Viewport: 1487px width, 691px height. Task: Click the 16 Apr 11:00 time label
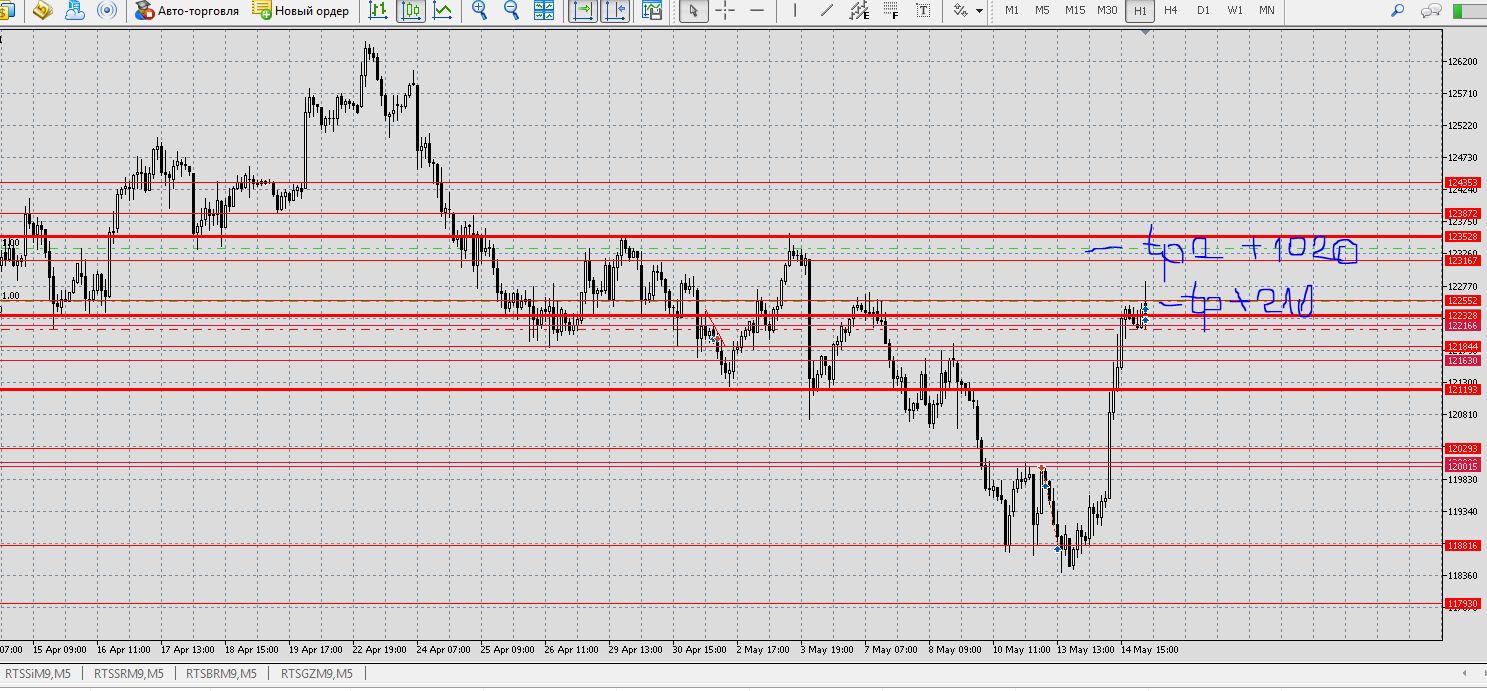[x=124, y=649]
